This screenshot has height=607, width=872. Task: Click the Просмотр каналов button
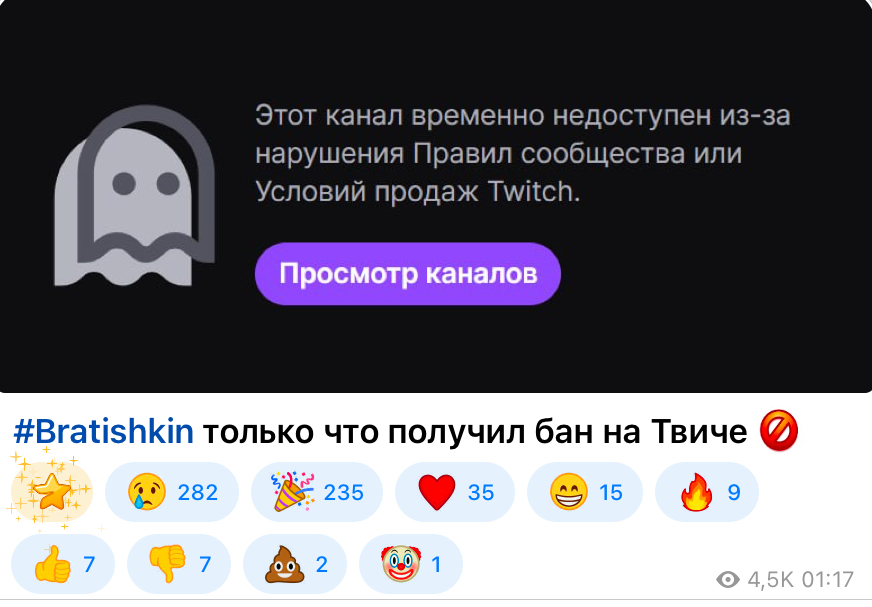(408, 274)
